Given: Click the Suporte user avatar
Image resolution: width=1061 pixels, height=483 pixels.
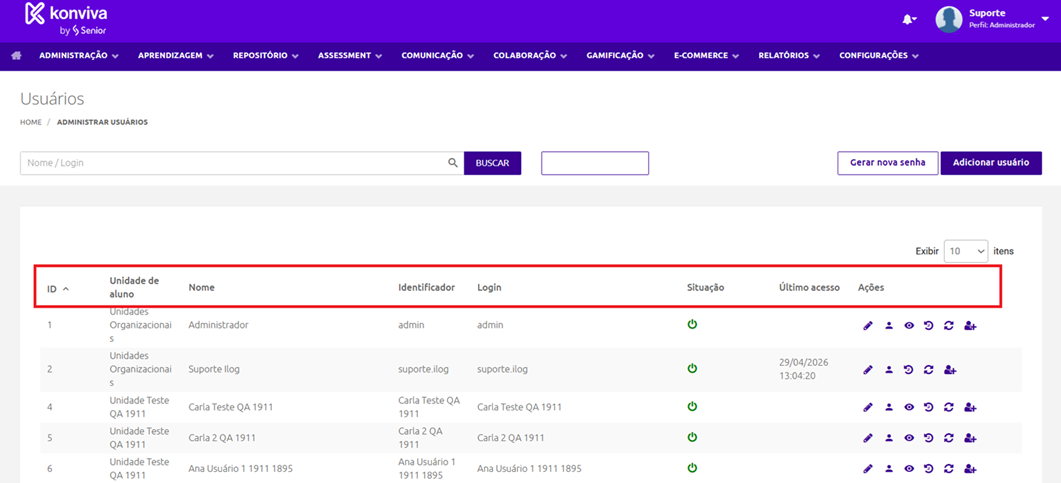Looking at the screenshot, I should (949, 20).
